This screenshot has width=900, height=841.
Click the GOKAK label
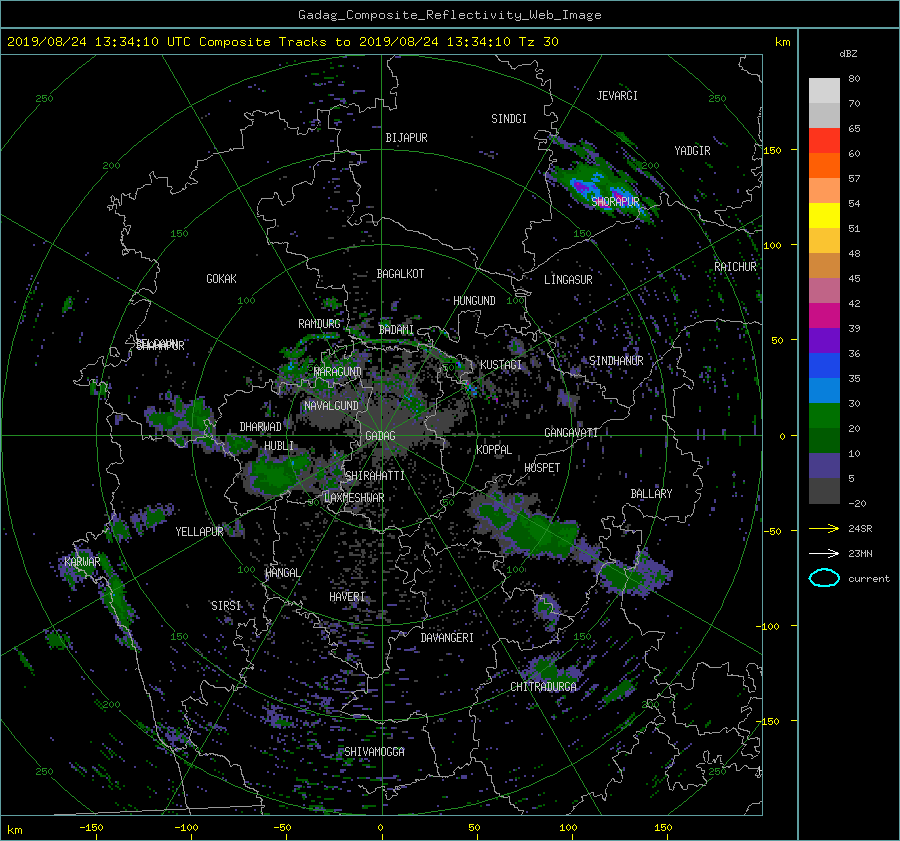pos(221,278)
